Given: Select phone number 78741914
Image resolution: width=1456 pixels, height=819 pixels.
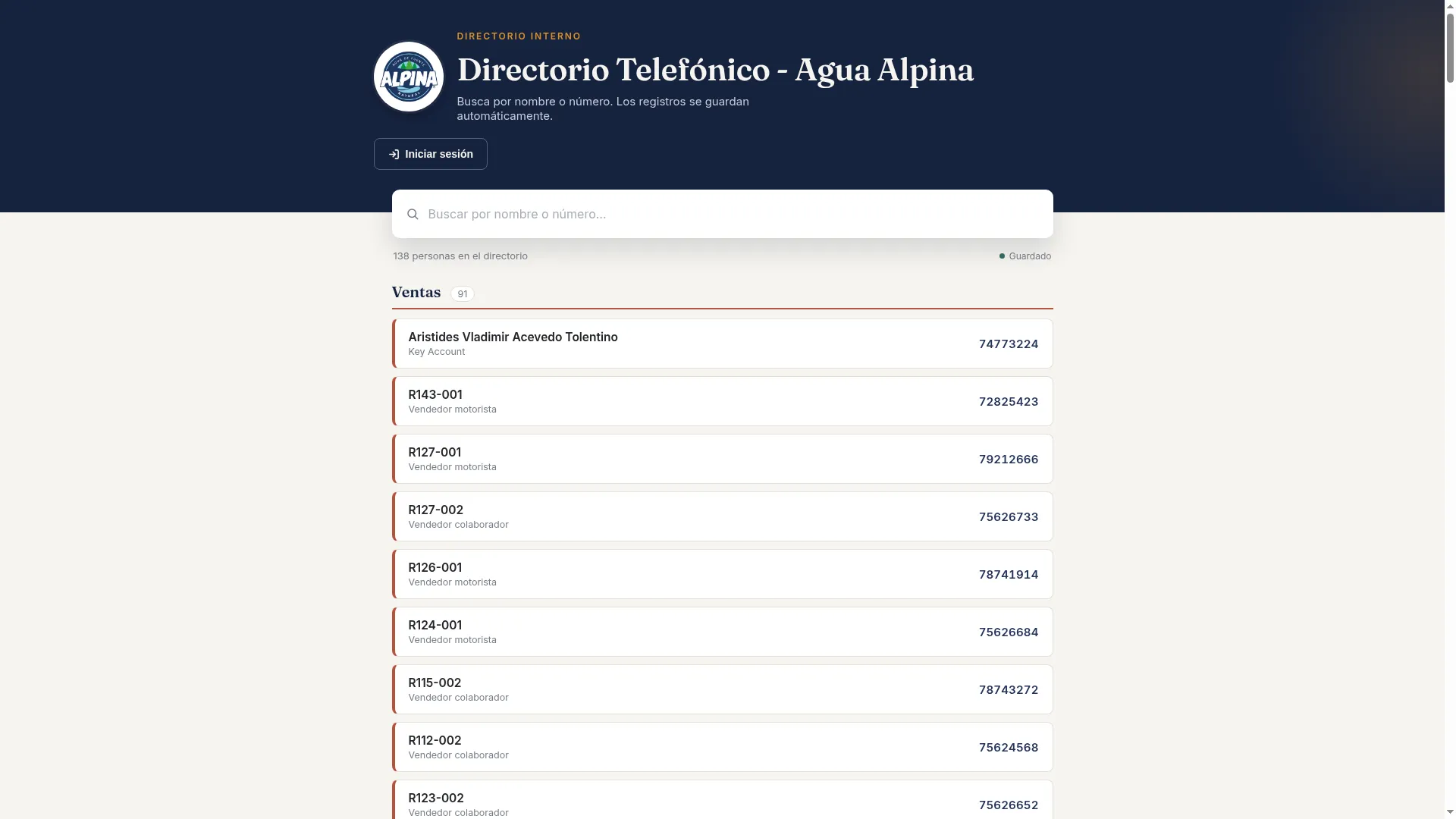Looking at the screenshot, I should pos(1008,575).
